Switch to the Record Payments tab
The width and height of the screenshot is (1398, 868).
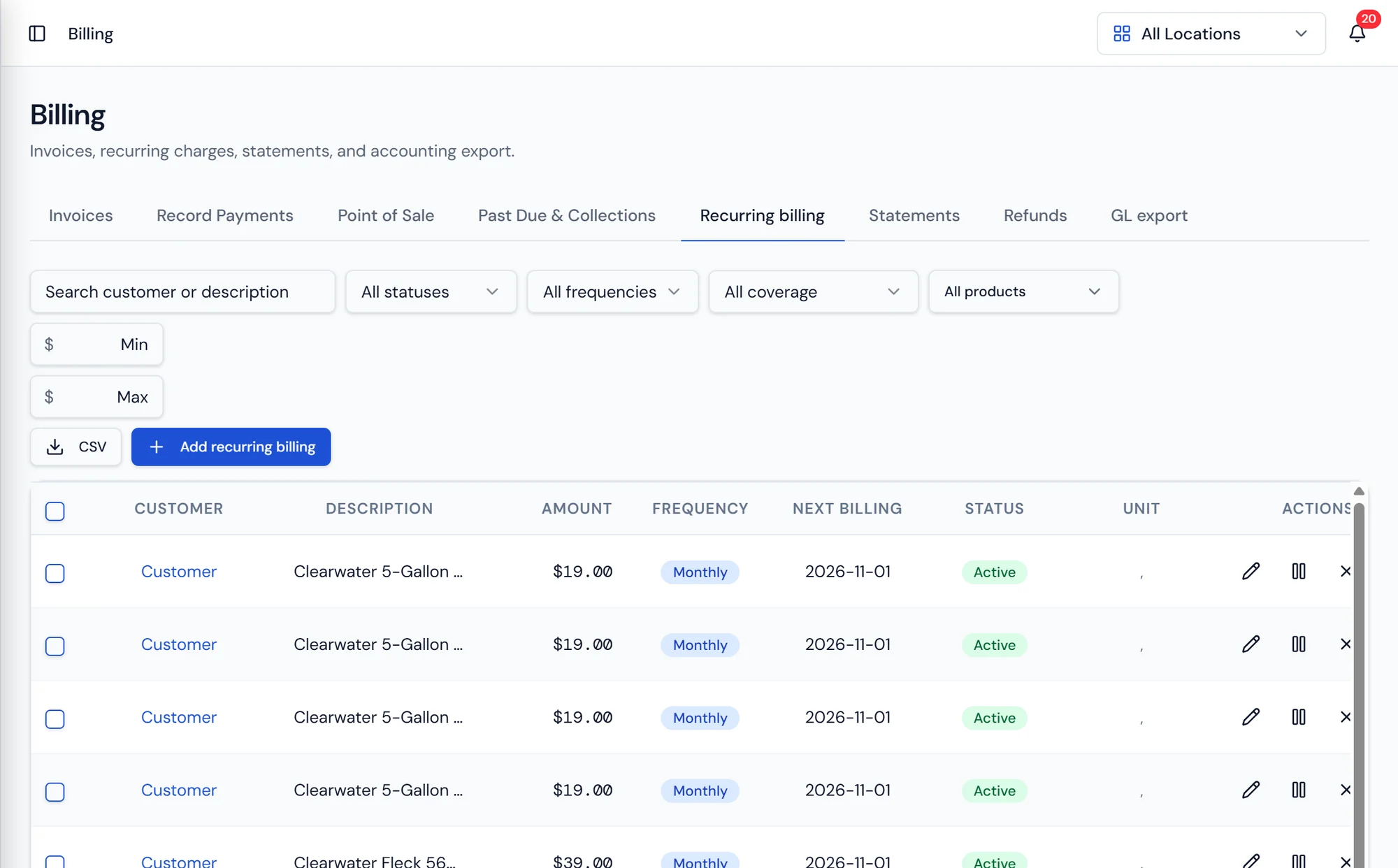click(224, 215)
